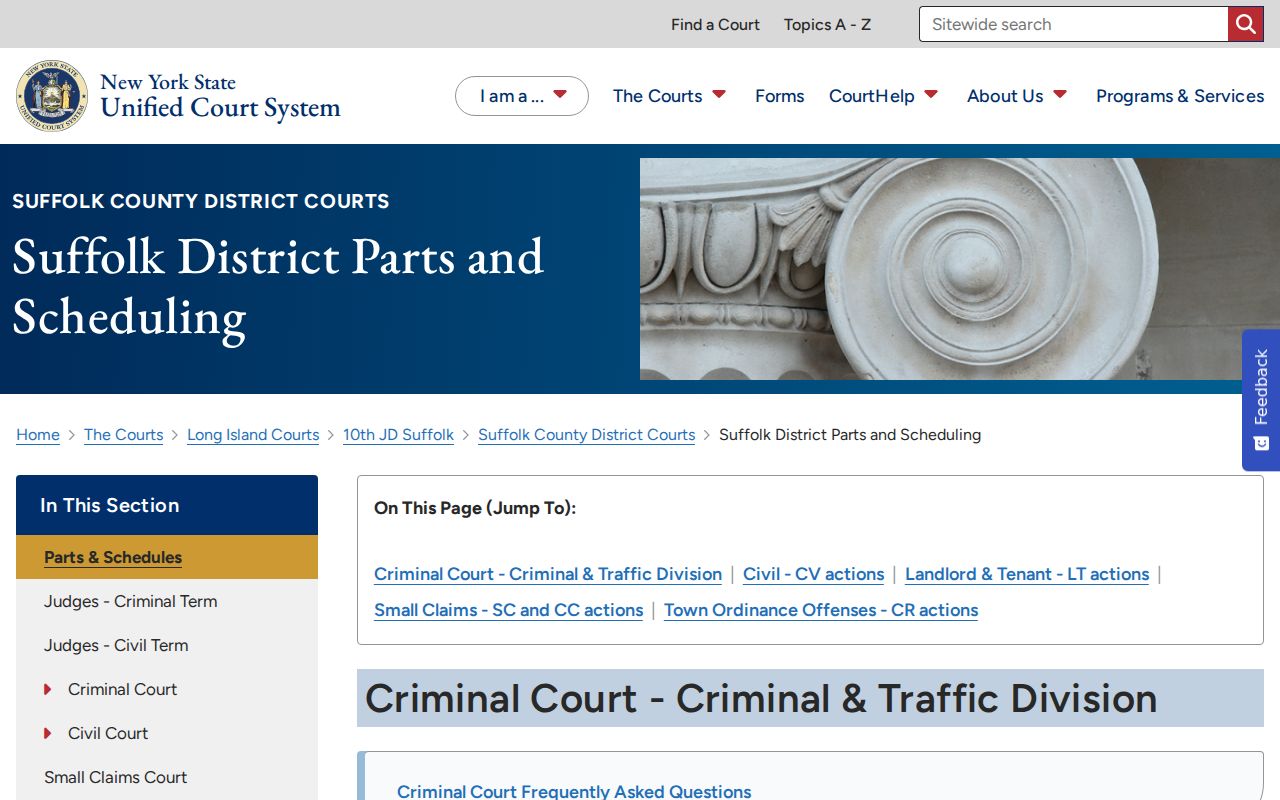Jump to Town Ordinance Offenses - CR actions
Viewport: 1280px width, 800px height.
tap(821, 610)
